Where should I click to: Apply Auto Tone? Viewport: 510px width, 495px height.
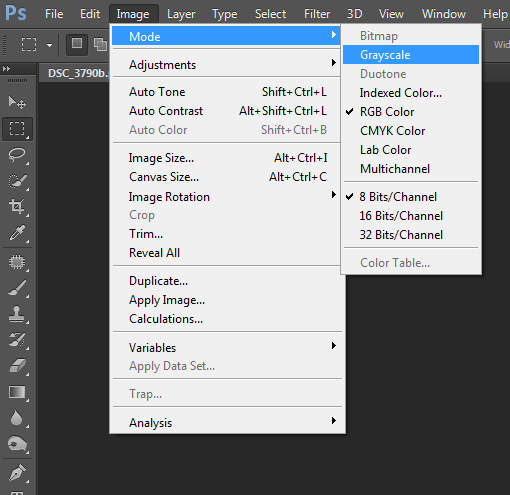pyautogui.click(x=226, y=92)
